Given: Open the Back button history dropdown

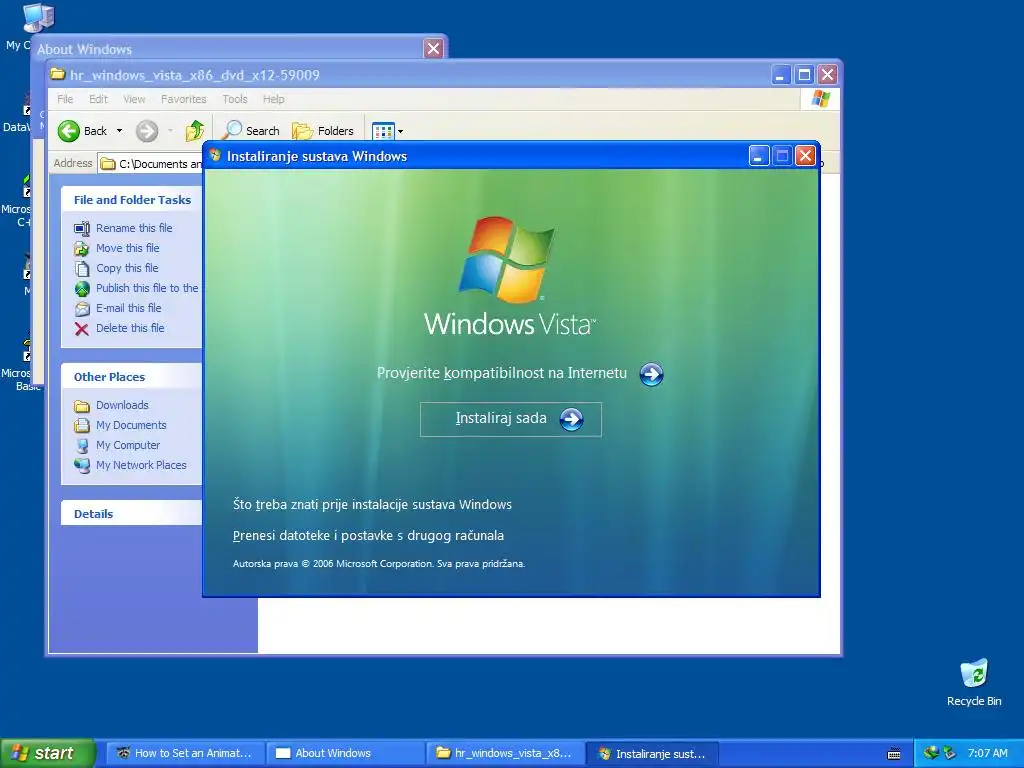Looking at the screenshot, I should point(120,131).
